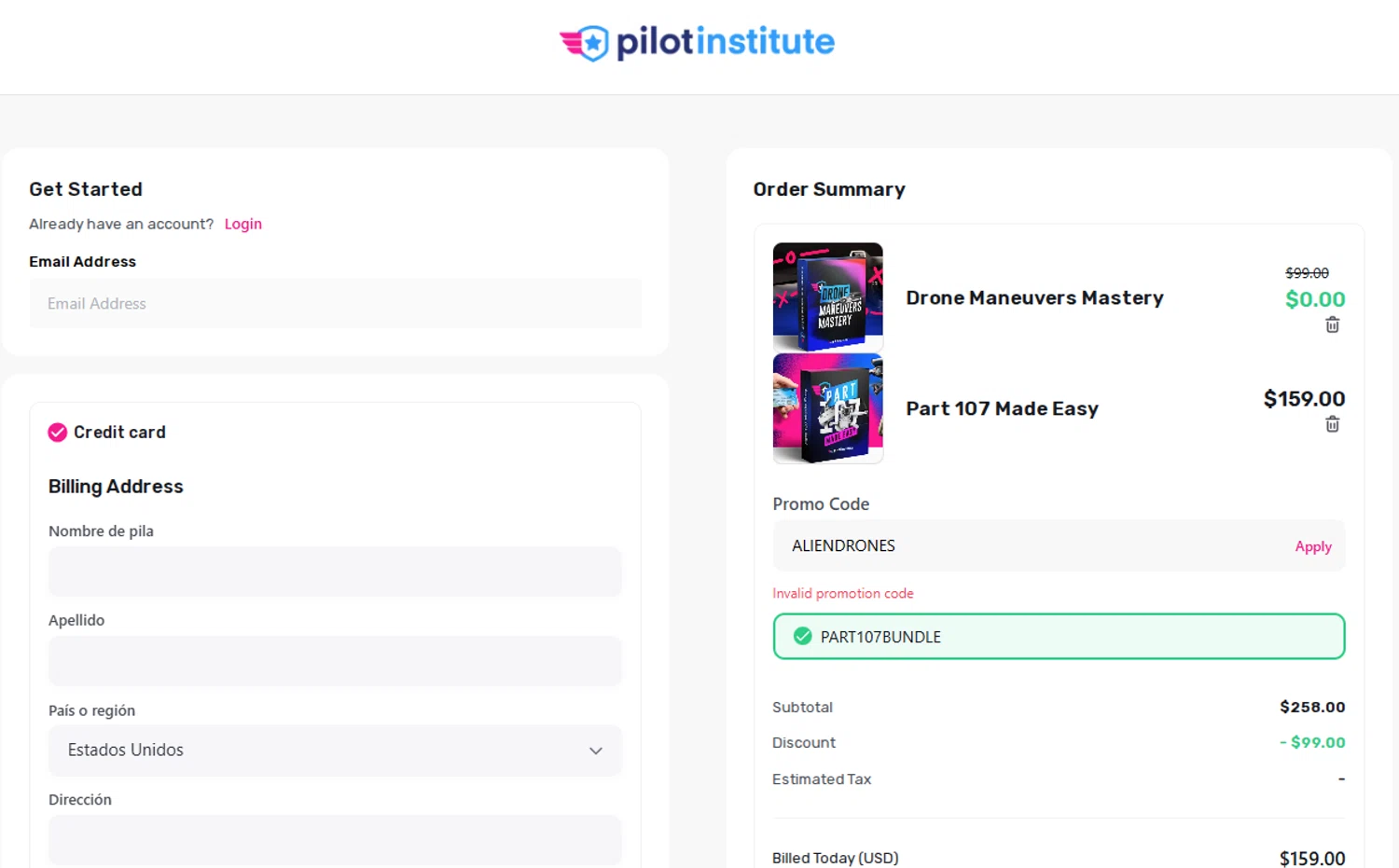Click the $159.00 Part 107 item price
The height and width of the screenshot is (868, 1399).
[1304, 399]
